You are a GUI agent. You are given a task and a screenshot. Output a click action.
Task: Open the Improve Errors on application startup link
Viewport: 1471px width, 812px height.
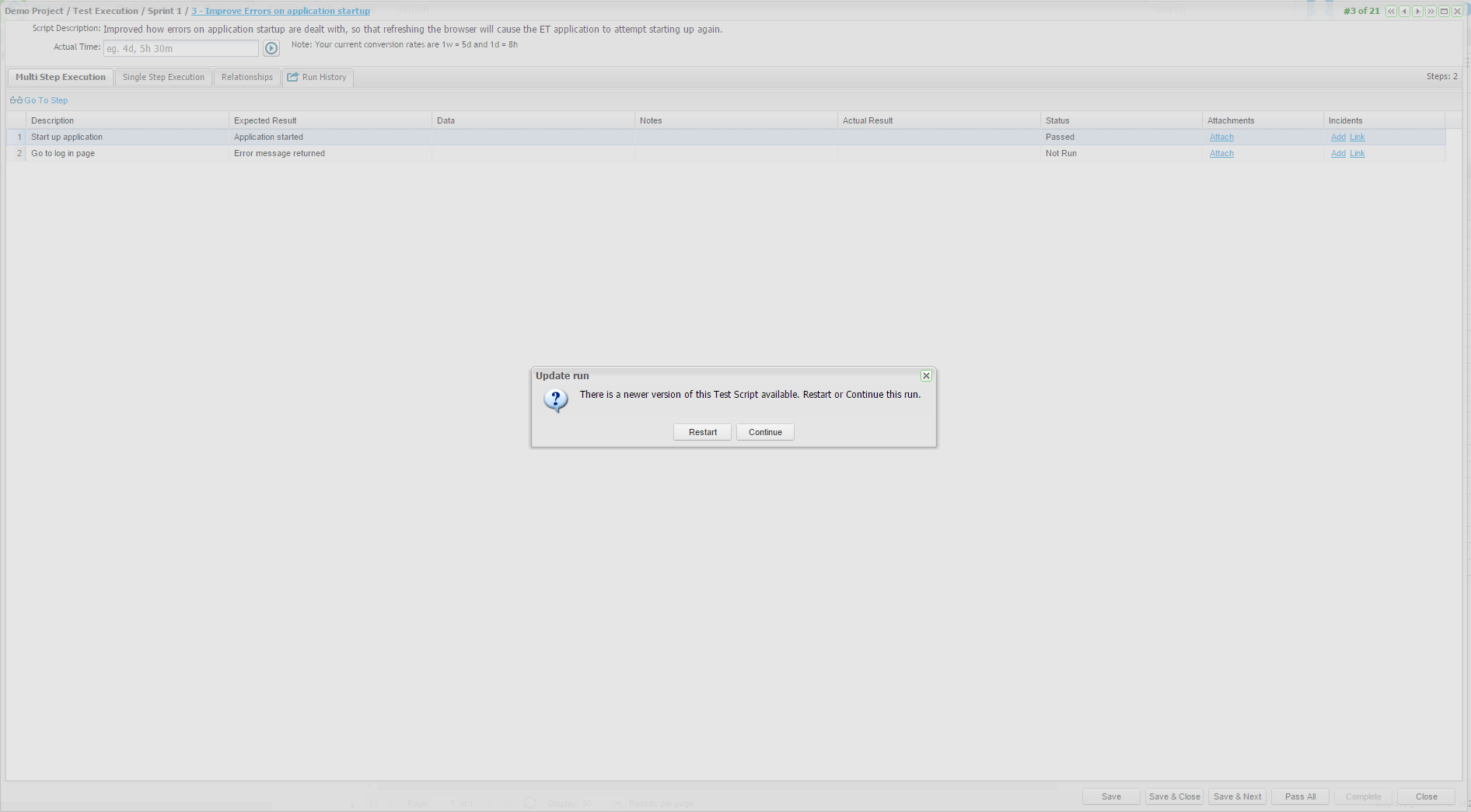tap(281, 11)
